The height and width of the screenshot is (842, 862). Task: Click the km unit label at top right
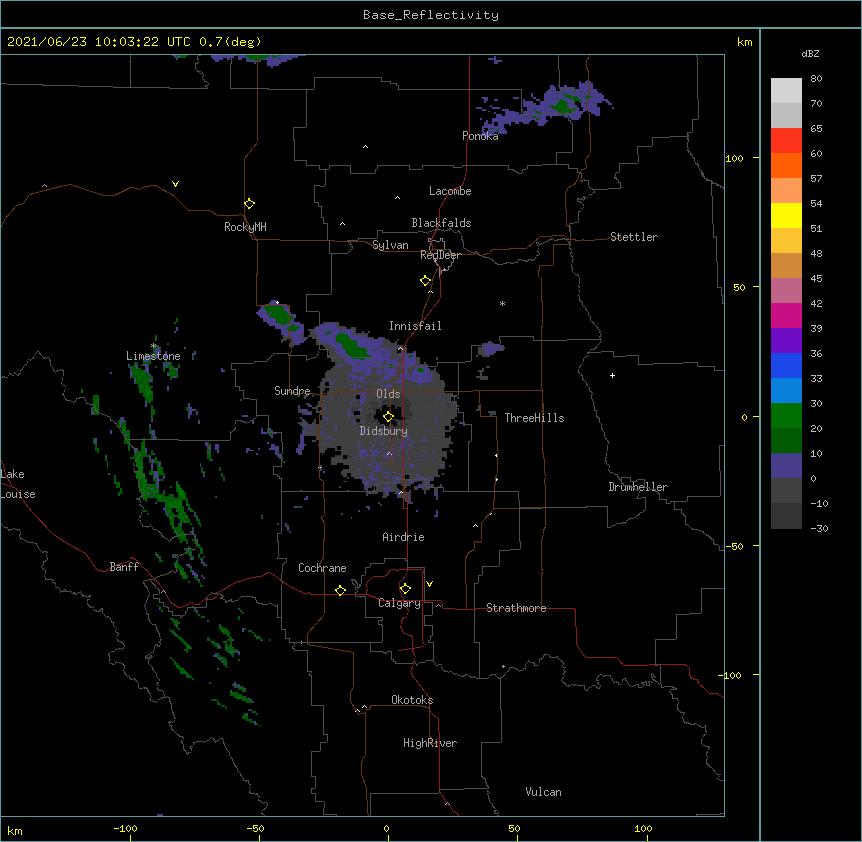745,42
